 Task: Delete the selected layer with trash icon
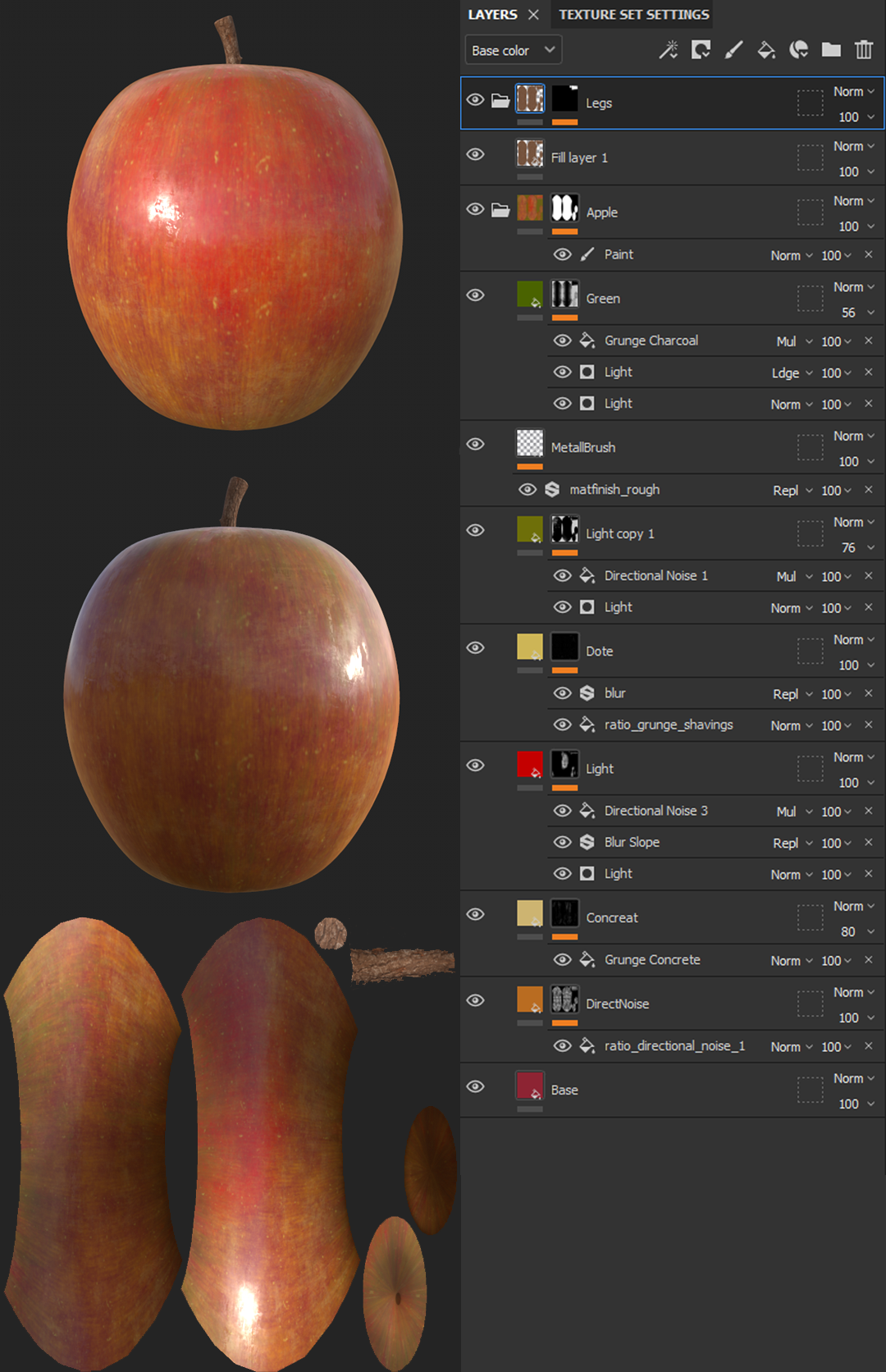click(x=864, y=50)
